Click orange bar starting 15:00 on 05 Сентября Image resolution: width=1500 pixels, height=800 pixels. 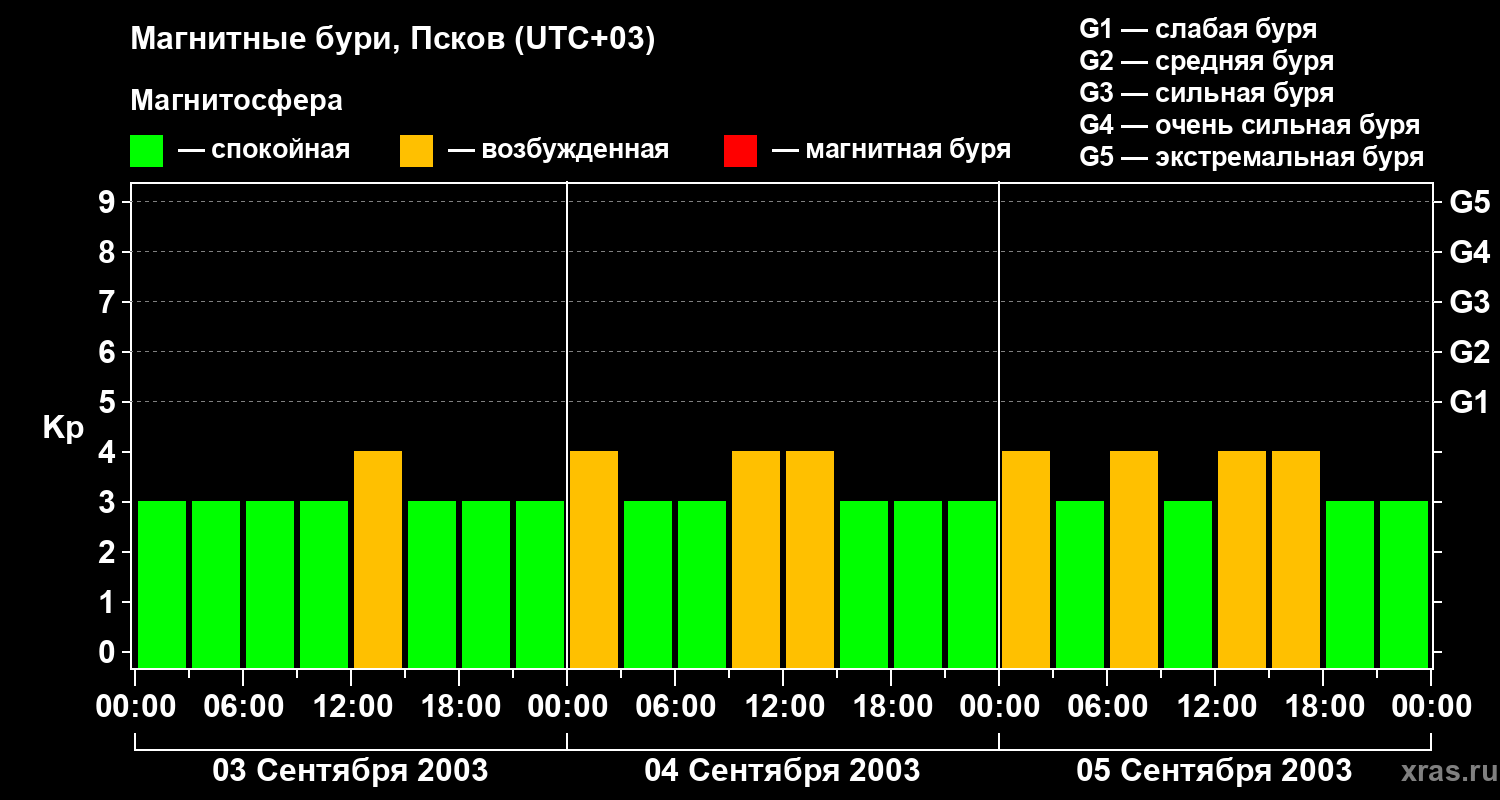[1296, 559]
